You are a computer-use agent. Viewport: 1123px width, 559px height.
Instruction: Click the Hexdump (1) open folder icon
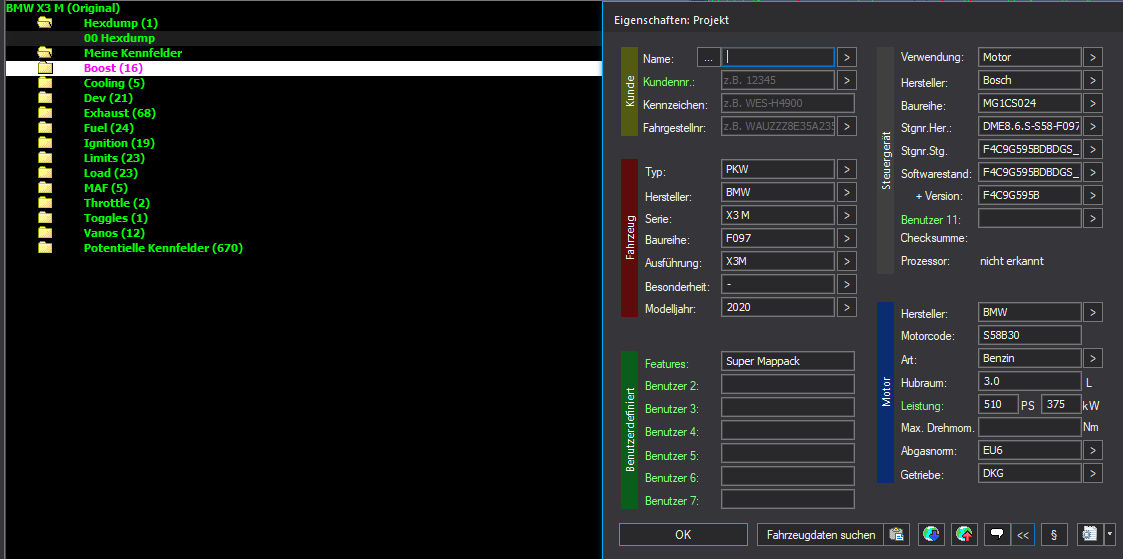click(x=45, y=23)
